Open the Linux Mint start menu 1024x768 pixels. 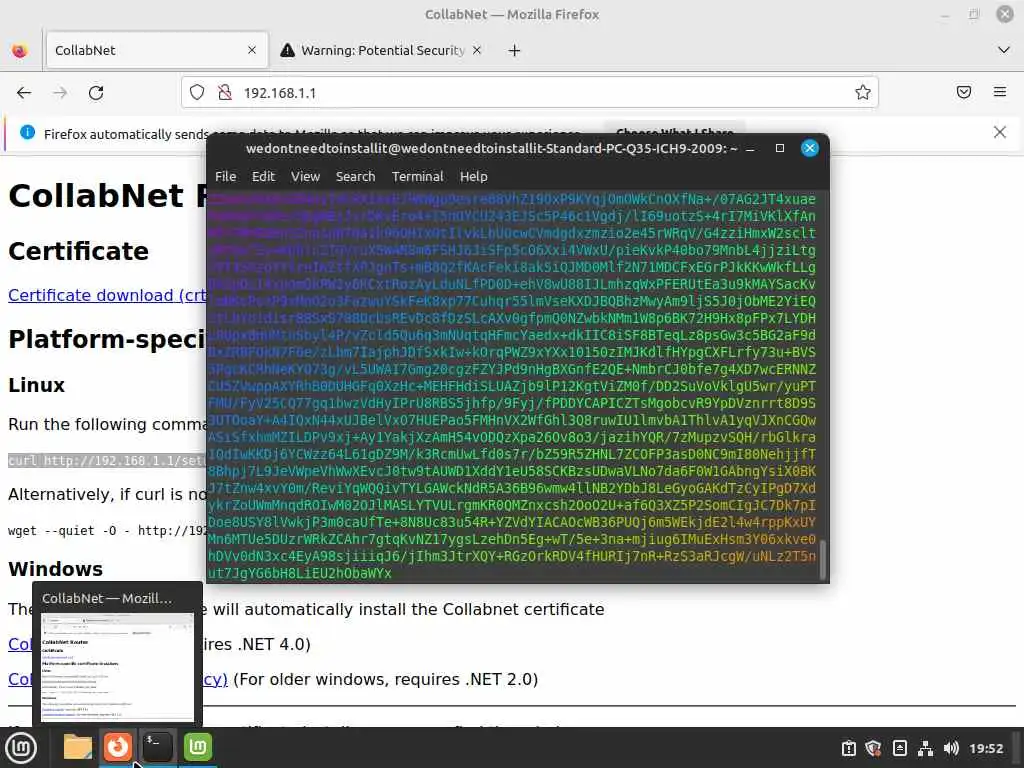coord(21,748)
